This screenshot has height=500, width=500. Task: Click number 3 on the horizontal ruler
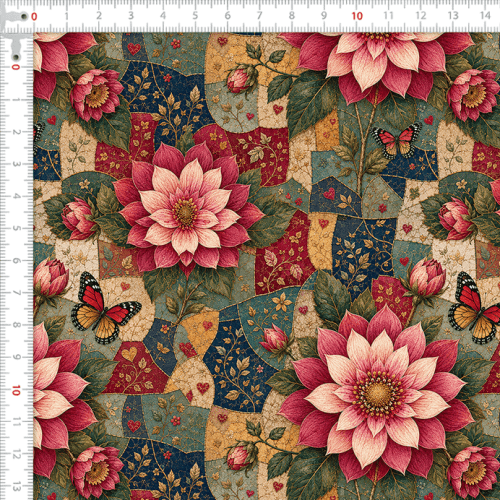coord(131,16)
